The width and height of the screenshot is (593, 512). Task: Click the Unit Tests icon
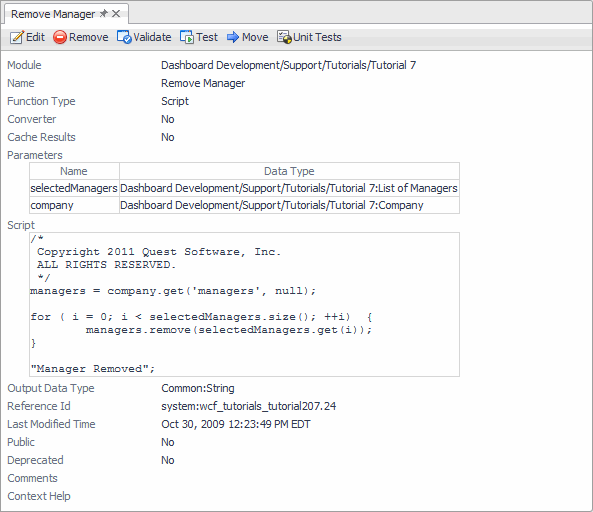tap(284, 37)
